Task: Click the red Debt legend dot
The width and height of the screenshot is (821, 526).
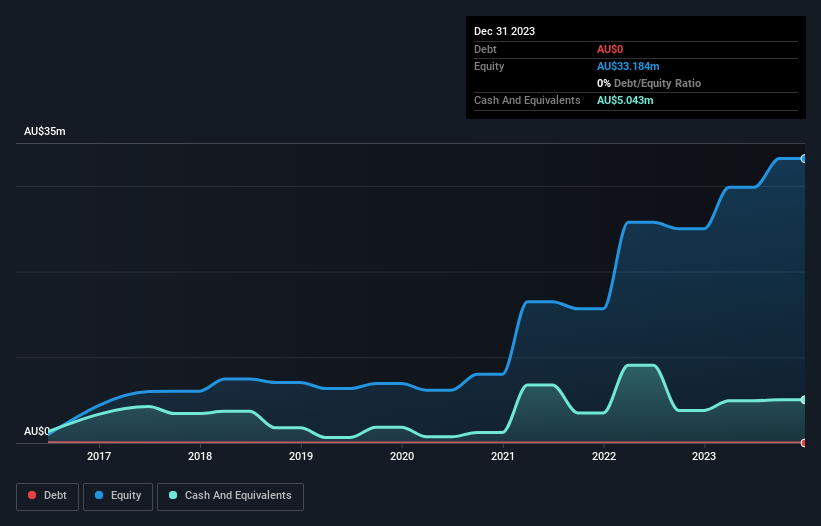Action: click(x=32, y=495)
